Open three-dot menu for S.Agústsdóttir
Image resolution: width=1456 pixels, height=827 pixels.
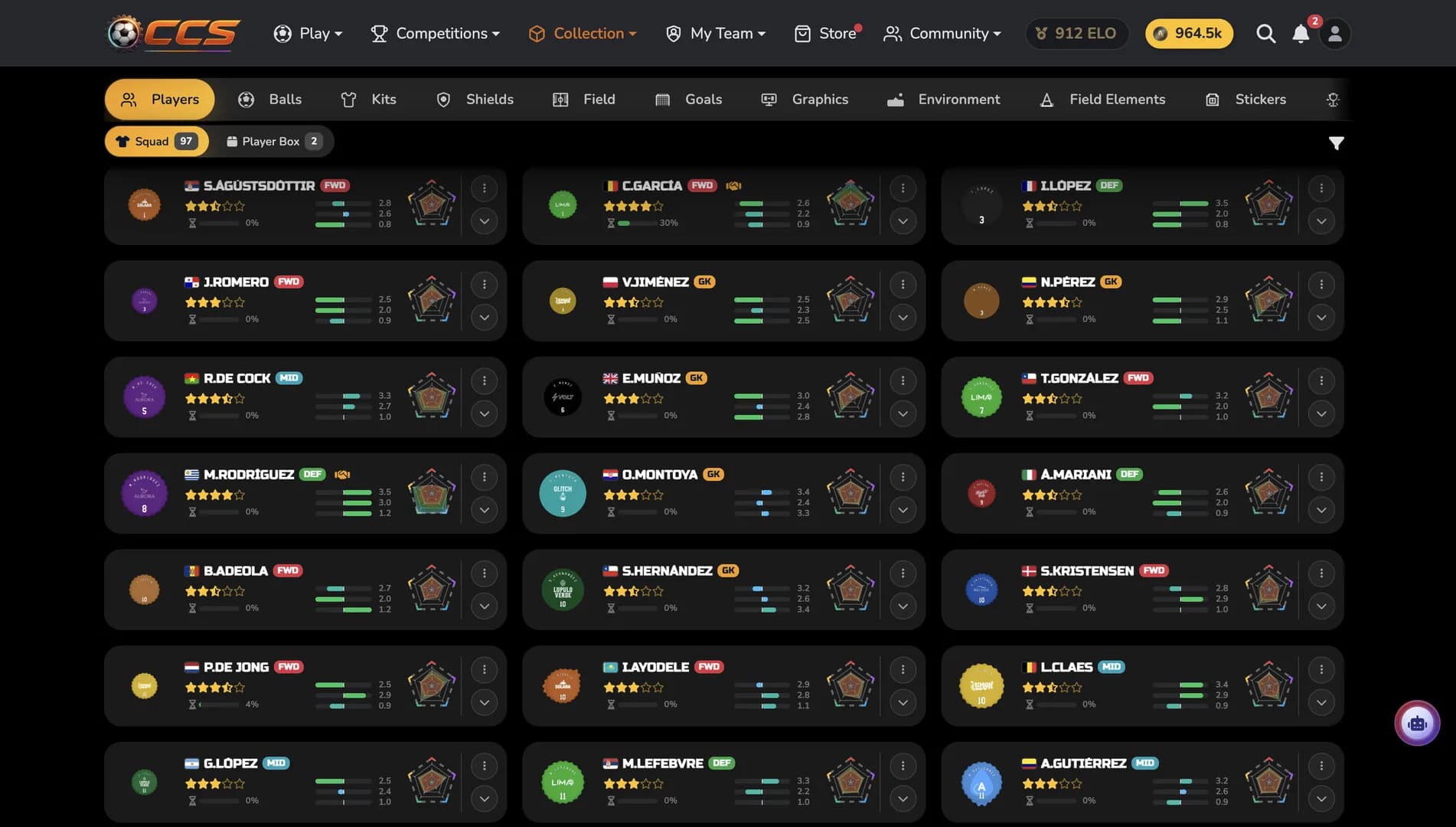pos(484,188)
